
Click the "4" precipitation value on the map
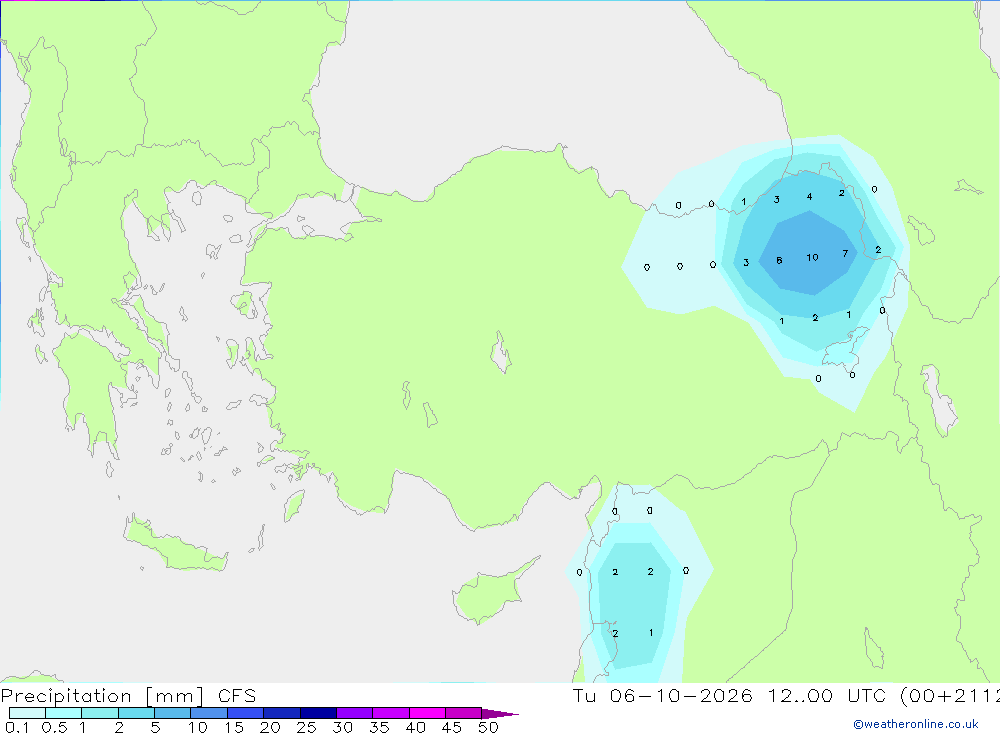click(x=809, y=196)
